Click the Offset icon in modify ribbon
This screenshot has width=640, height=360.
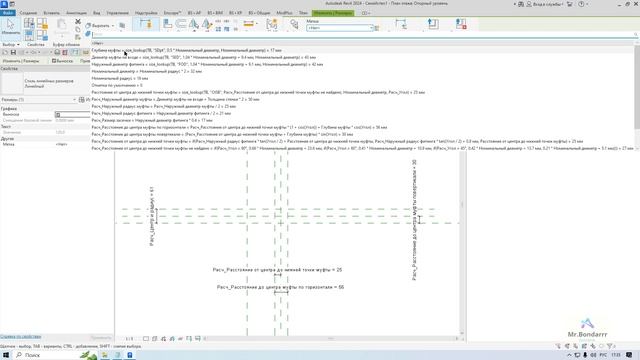pyautogui.click(x=181, y=24)
